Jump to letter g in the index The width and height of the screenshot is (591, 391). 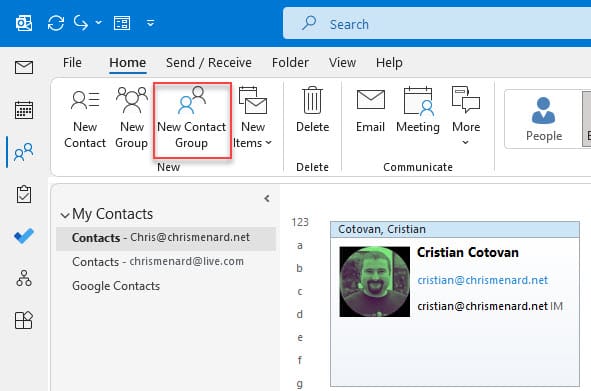[x=300, y=384]
